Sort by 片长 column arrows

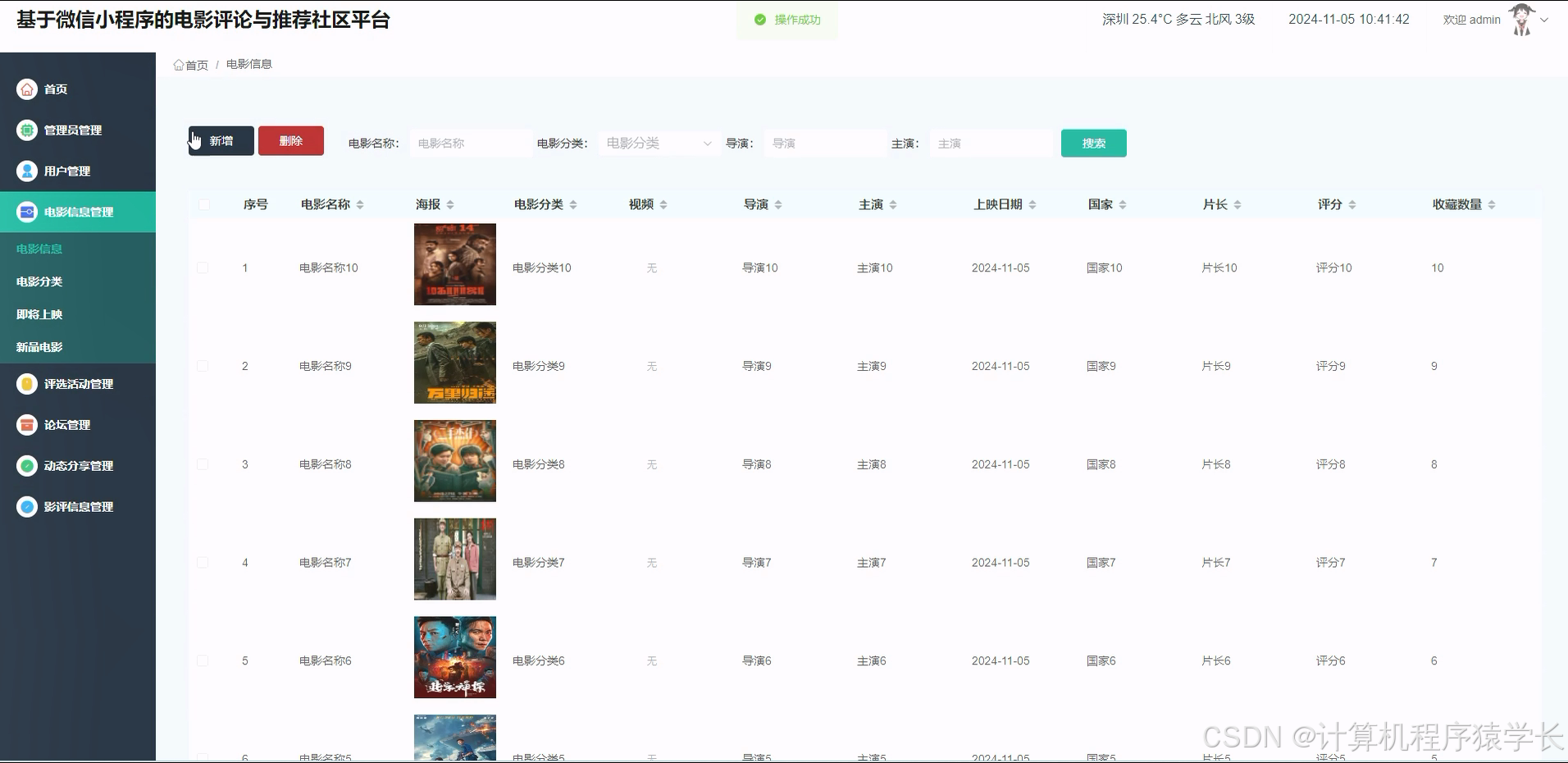[1238, 204]
